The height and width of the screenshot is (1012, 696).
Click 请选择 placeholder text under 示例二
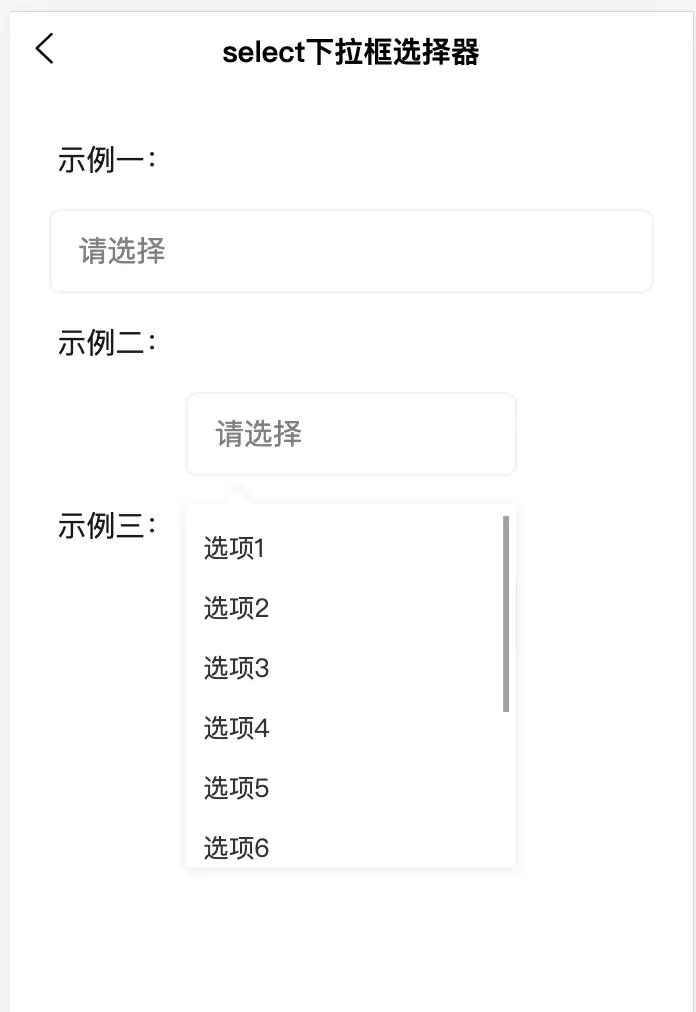[x=258, y=434]
